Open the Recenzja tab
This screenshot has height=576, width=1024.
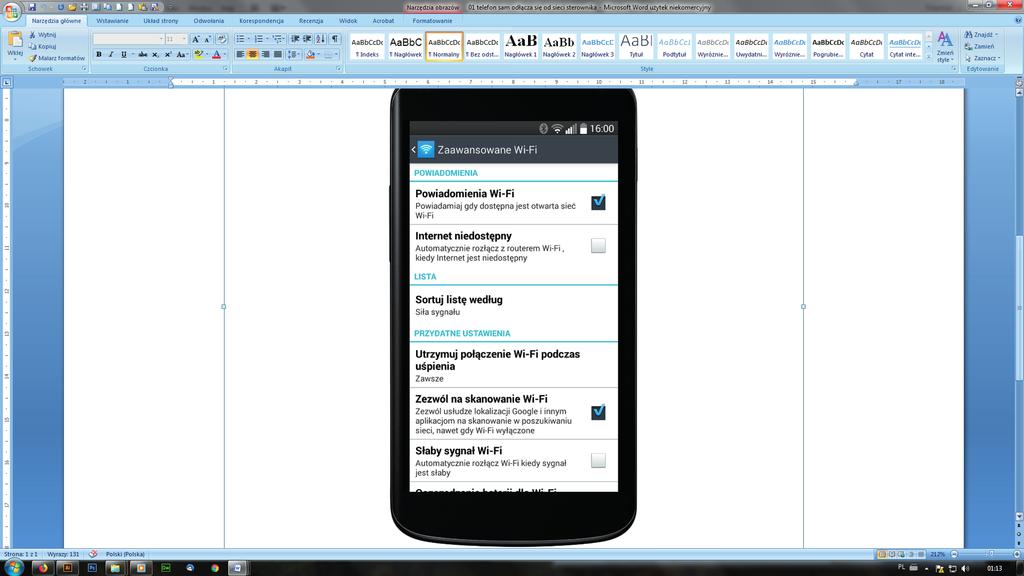pyautogui.click(x=311, y=21)
